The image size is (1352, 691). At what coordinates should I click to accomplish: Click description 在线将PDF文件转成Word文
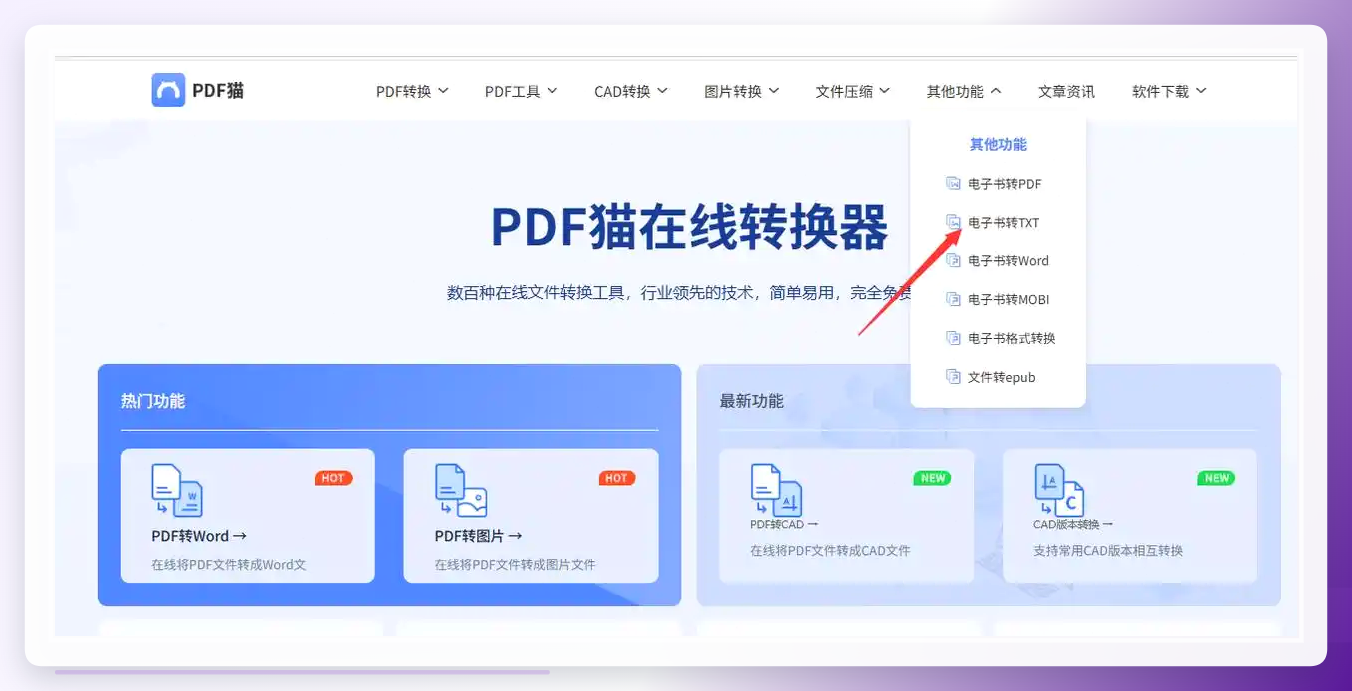tap(229, 564)
